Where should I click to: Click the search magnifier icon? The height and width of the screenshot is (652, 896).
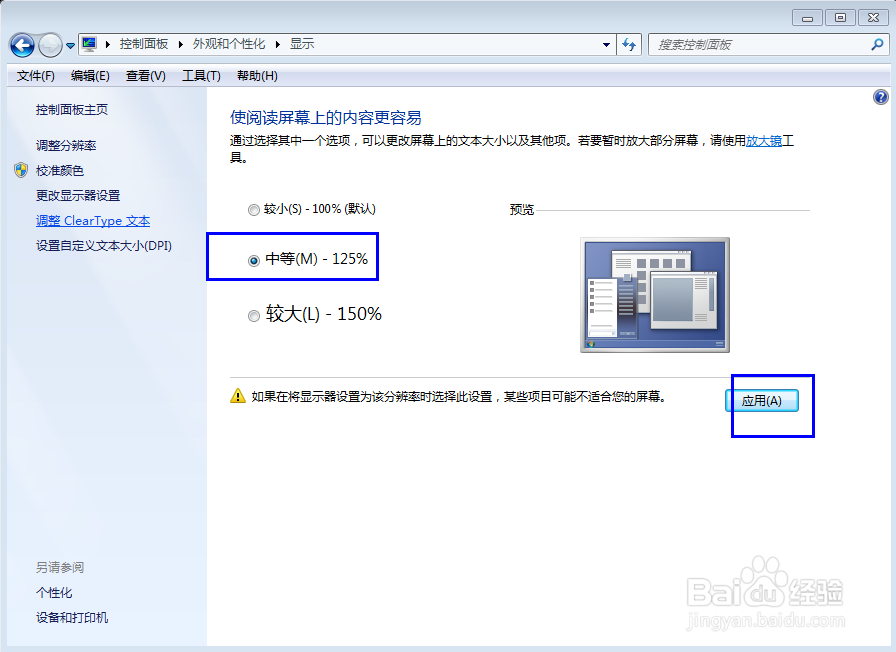[875, 45]
